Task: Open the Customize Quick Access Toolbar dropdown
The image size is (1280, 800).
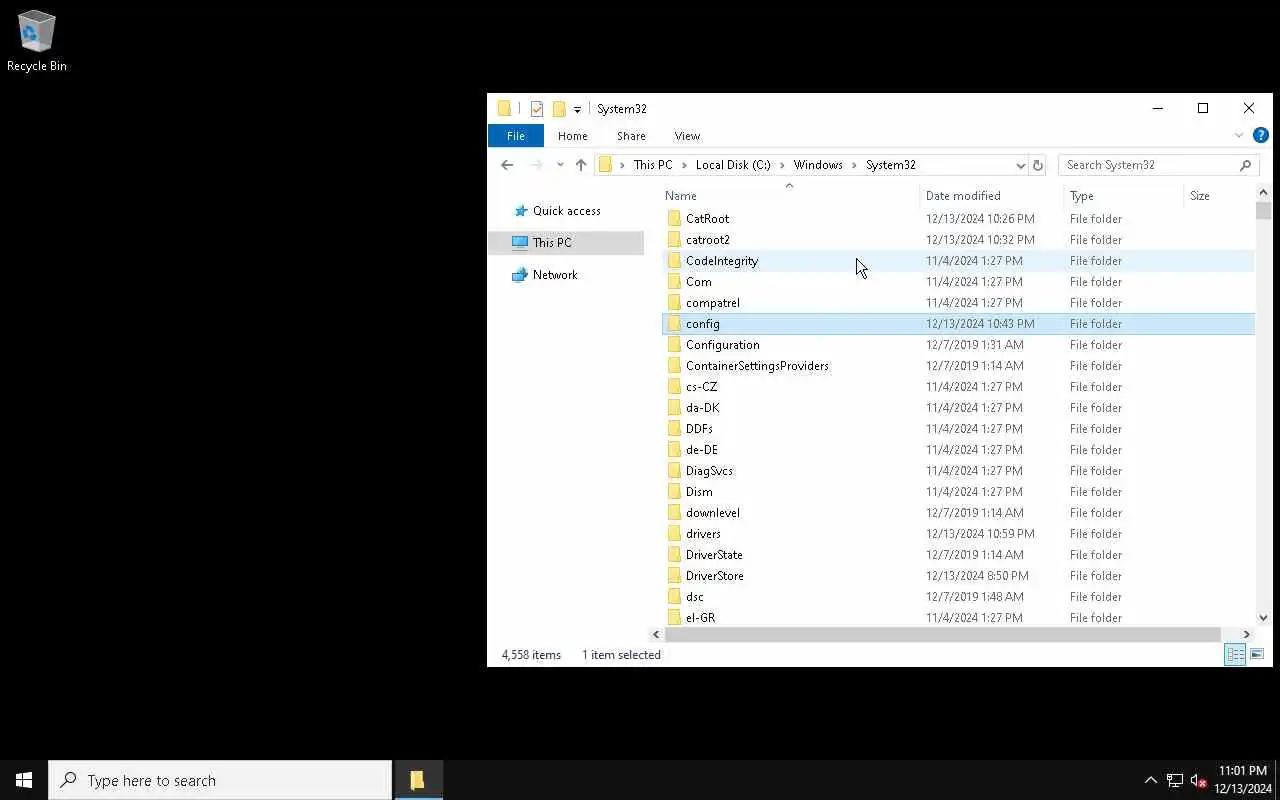Action: coord(577,110)
